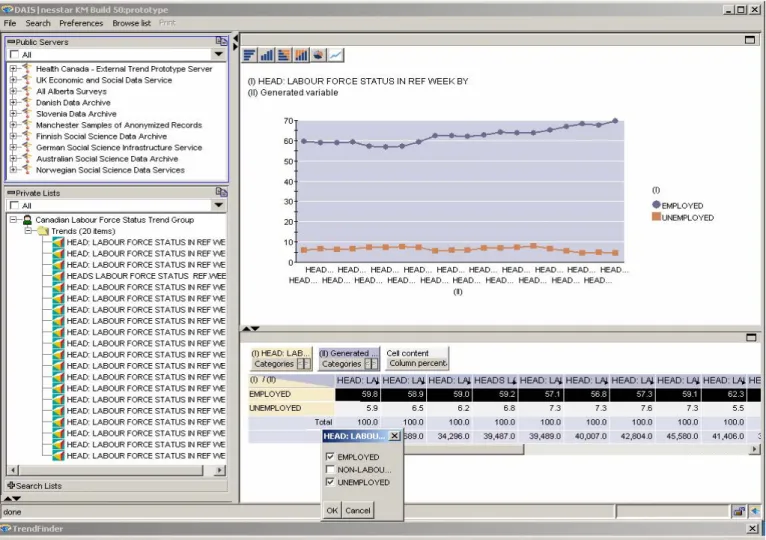Select the EMPLOYED row header

click(x=292, y=394)
